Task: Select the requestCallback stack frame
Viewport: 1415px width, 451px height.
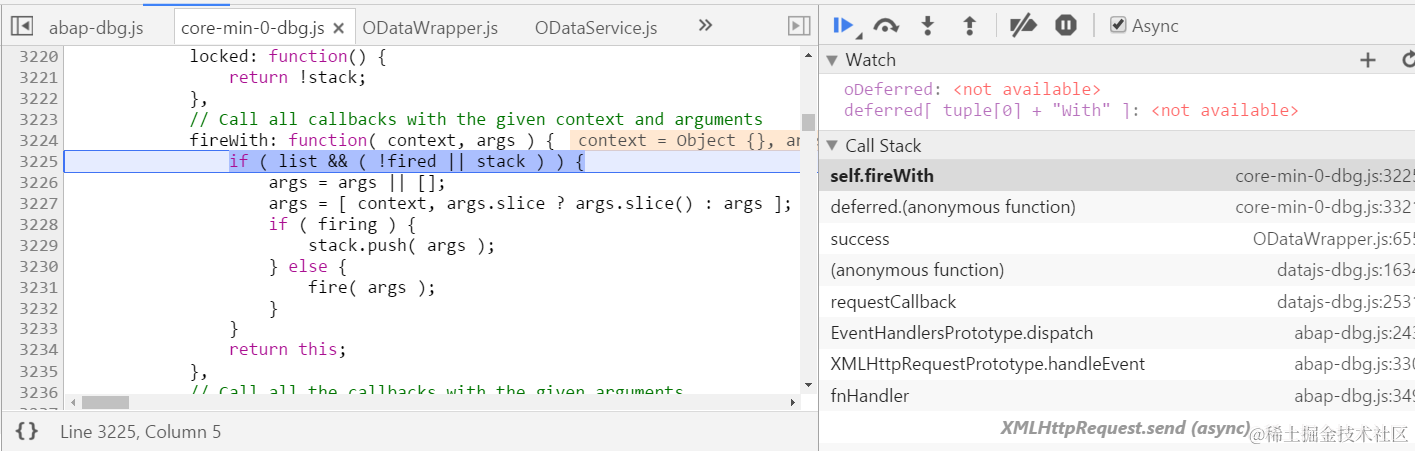Action: tap(1117, 302)
